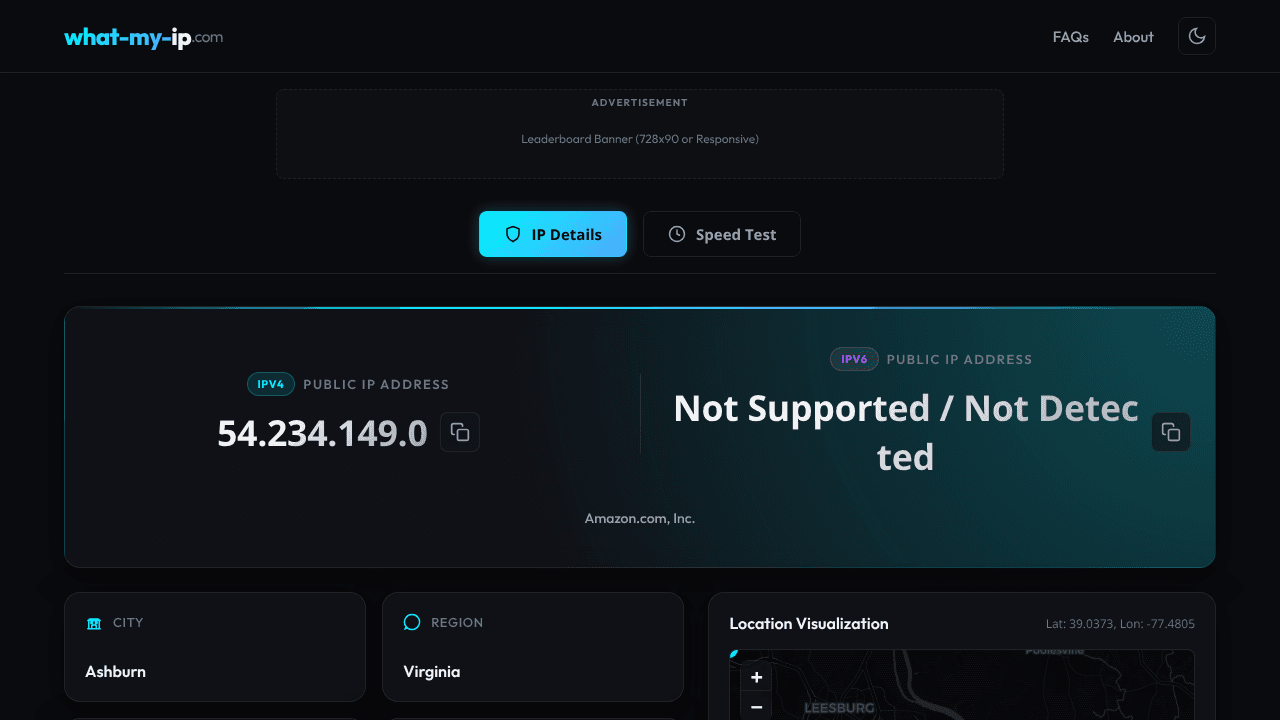1280x720 pixels.
Task: Click the City building icon
Action: point(94,623)
